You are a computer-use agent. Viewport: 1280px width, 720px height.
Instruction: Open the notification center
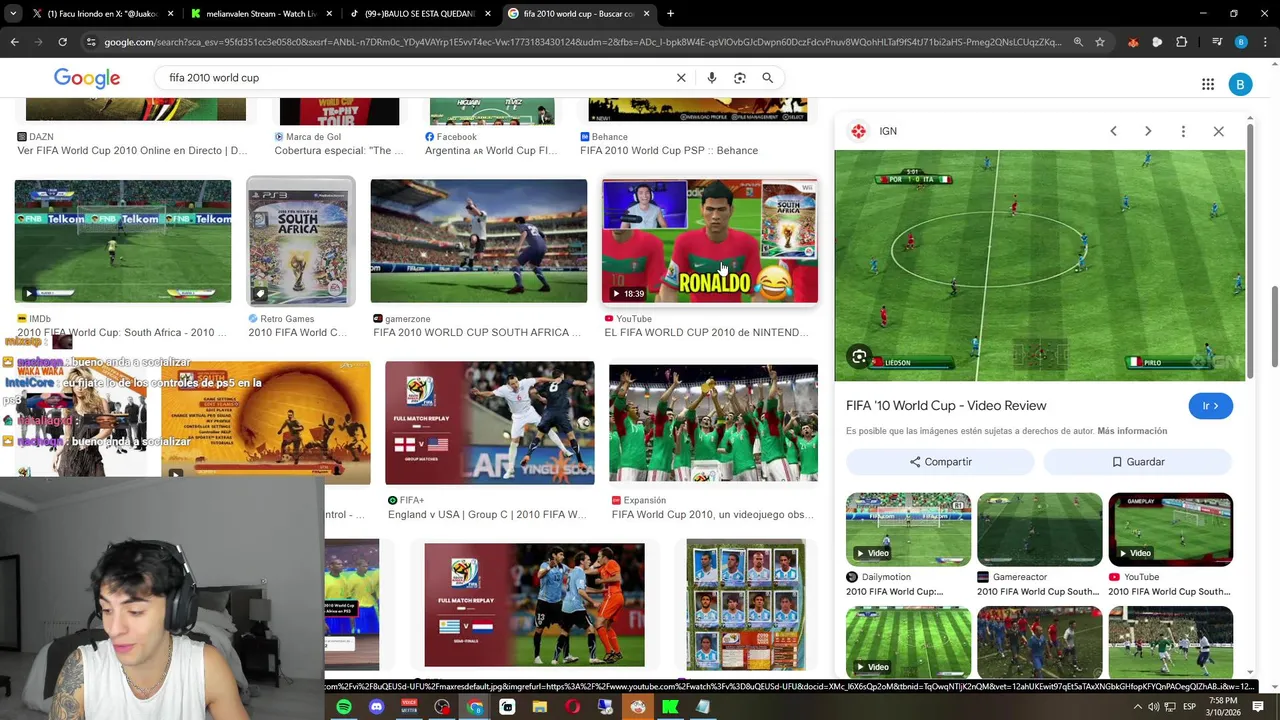pos(1258,707)
